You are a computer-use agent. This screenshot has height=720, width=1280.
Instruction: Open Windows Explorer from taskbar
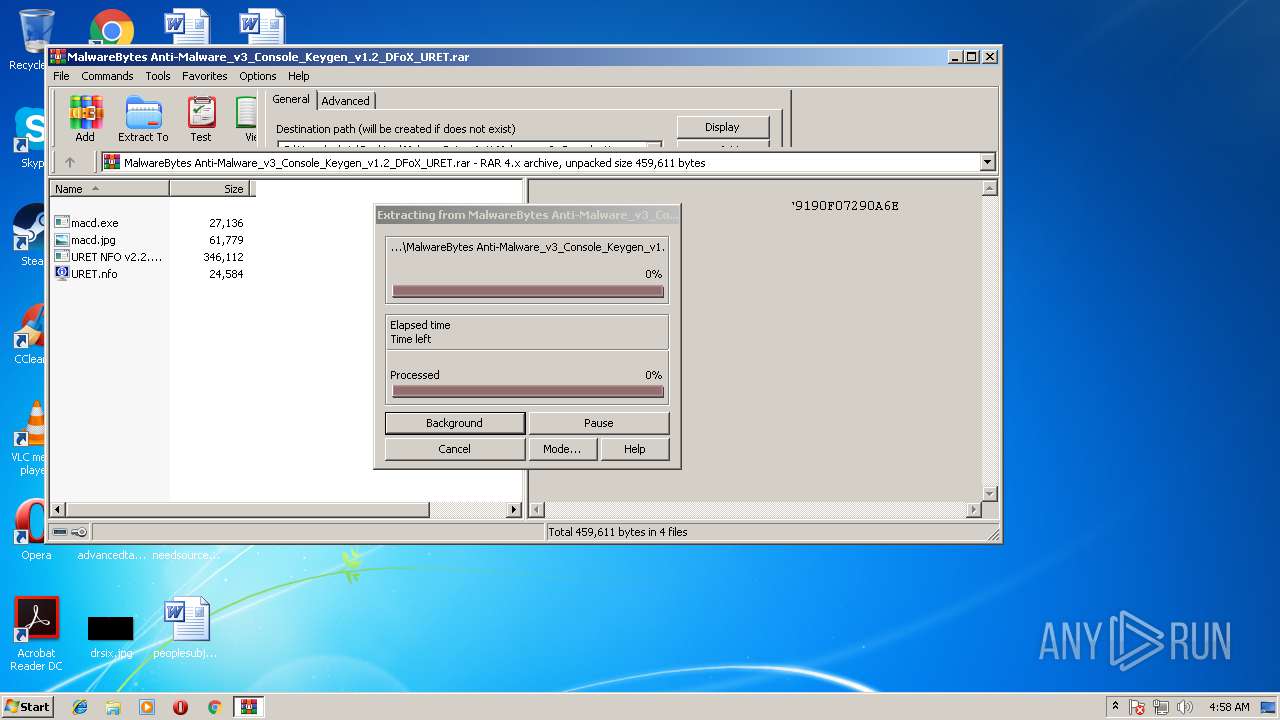pyautogui.click(x=113, y=707)
